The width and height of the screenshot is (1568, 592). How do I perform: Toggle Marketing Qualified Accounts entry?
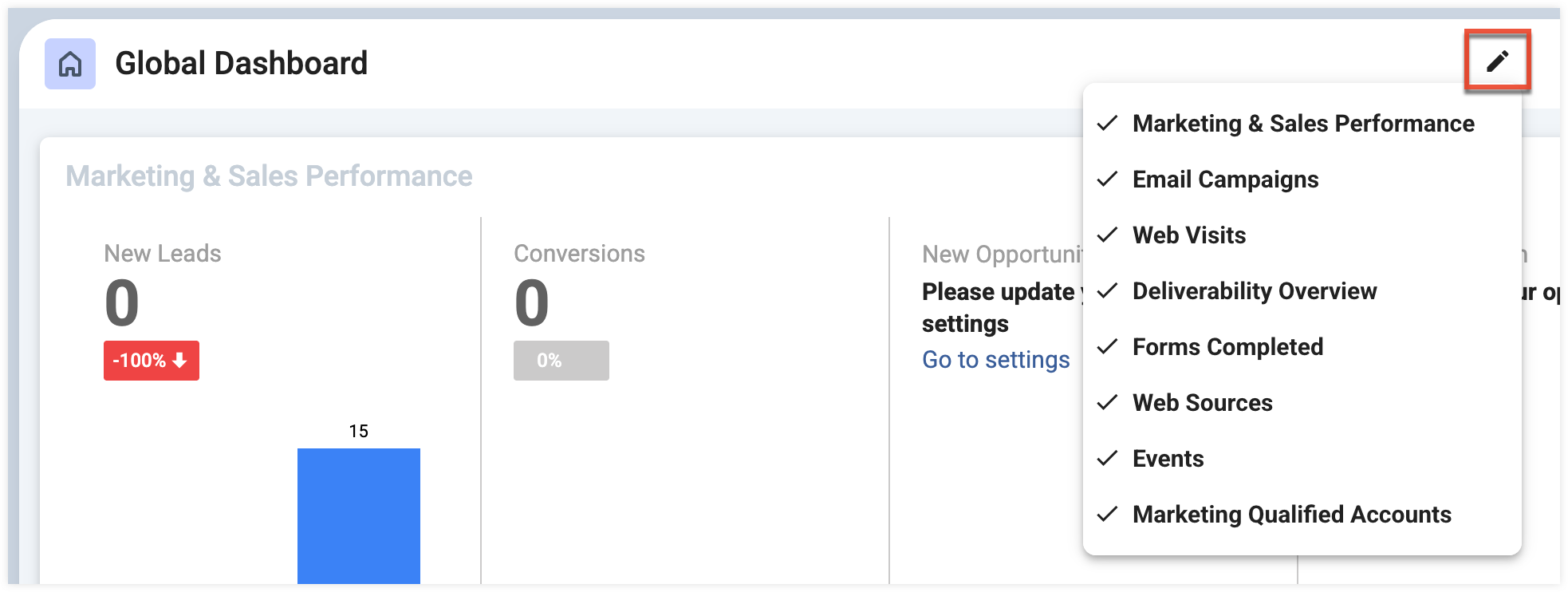pyautogui.click(x=1302, y=515)
